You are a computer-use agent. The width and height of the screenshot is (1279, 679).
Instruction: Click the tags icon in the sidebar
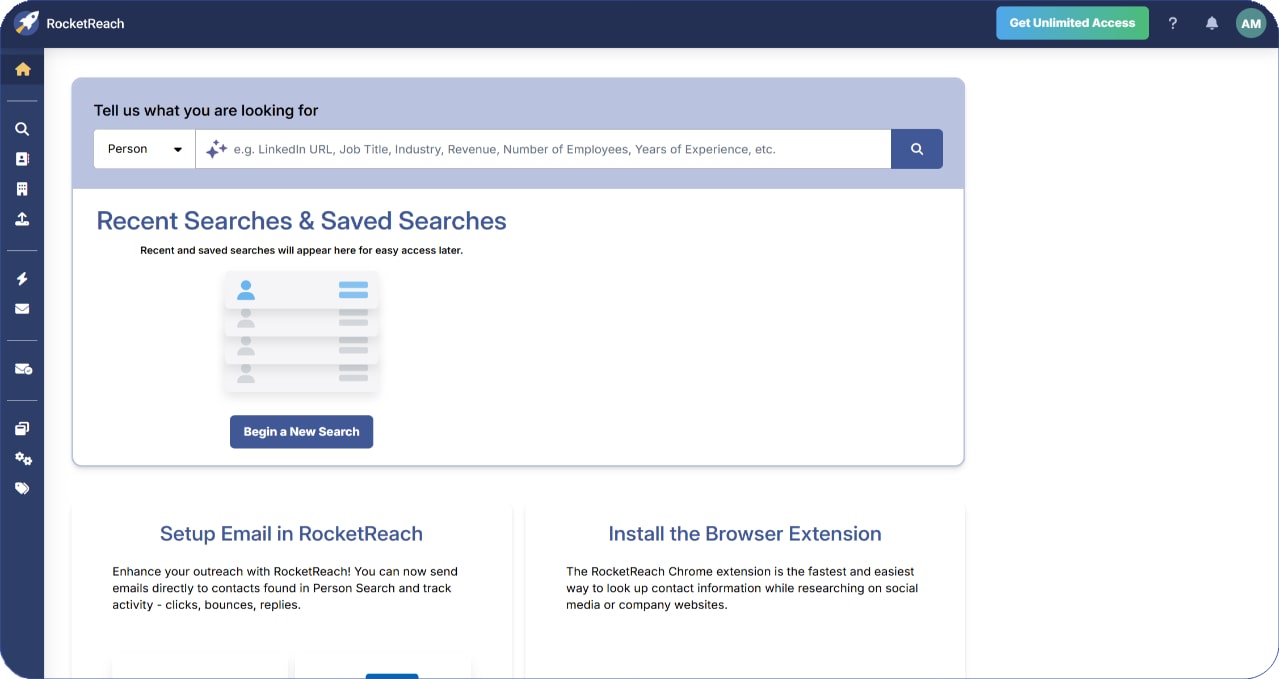pyautogui.click(x=22, y=489)
